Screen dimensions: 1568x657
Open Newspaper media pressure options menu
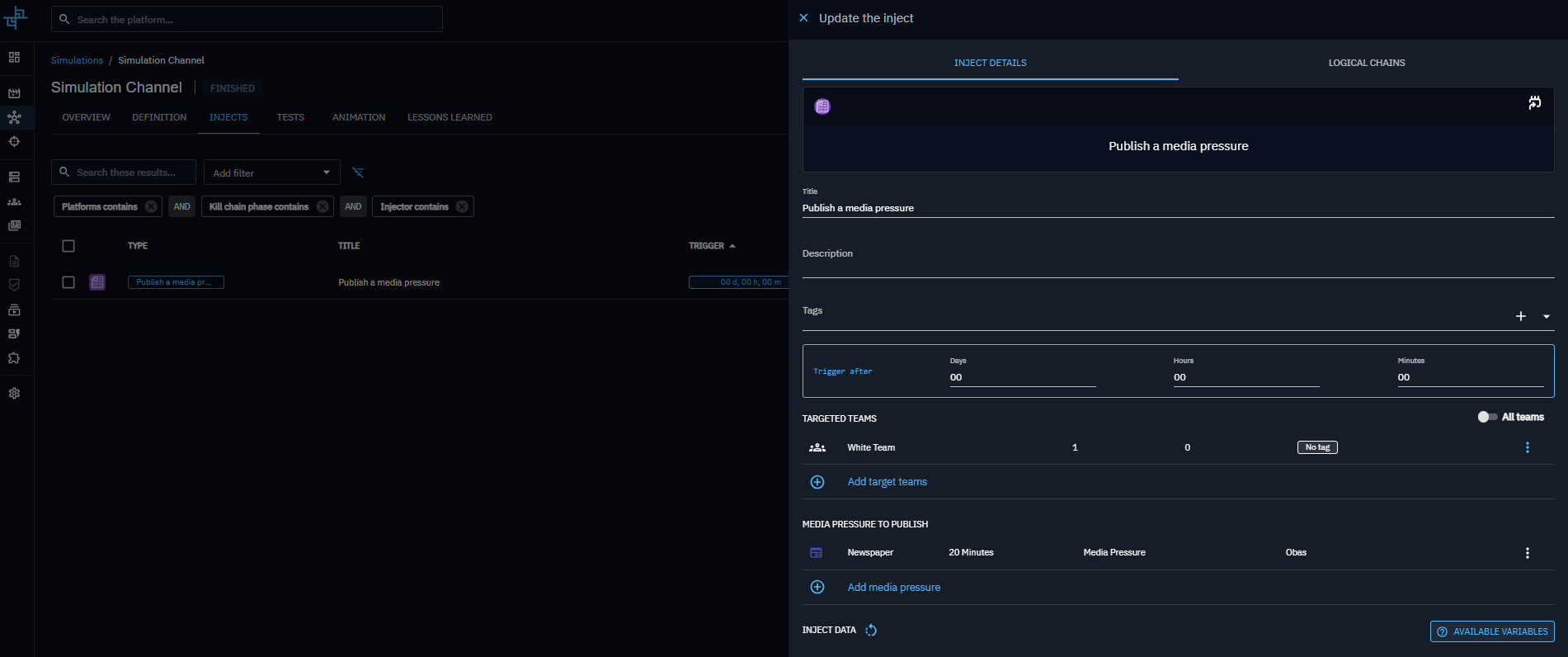(x=1527, y=553)
